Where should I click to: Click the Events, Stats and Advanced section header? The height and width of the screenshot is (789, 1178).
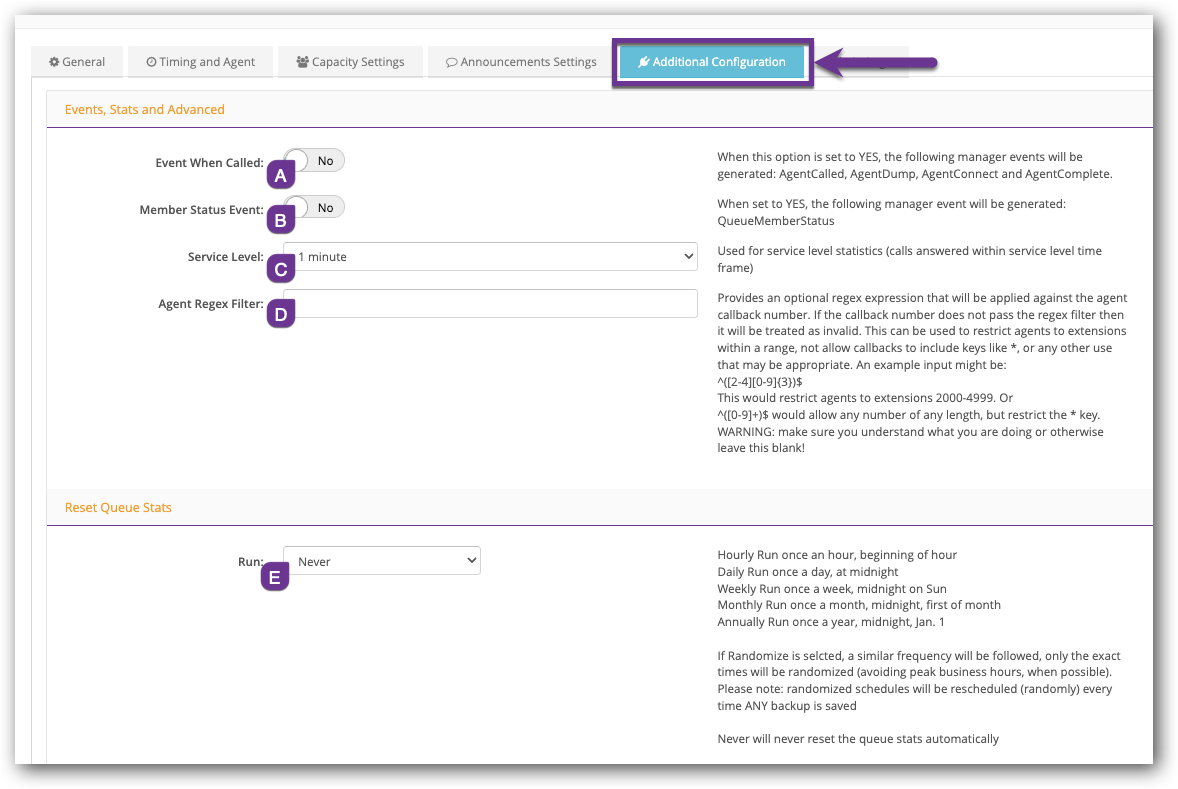144,109
